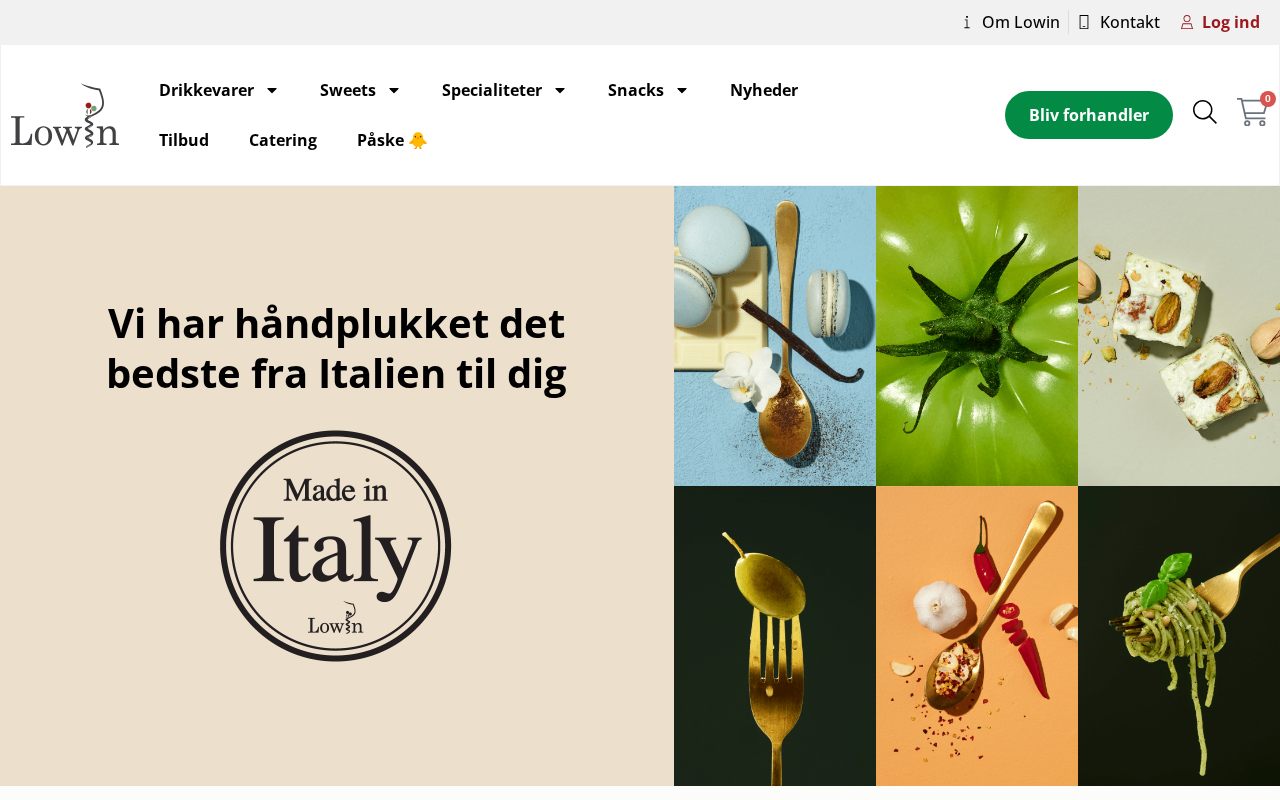1280x800 pixels.
Task: Open the Tilbud menu item
Action: (184, 140)
